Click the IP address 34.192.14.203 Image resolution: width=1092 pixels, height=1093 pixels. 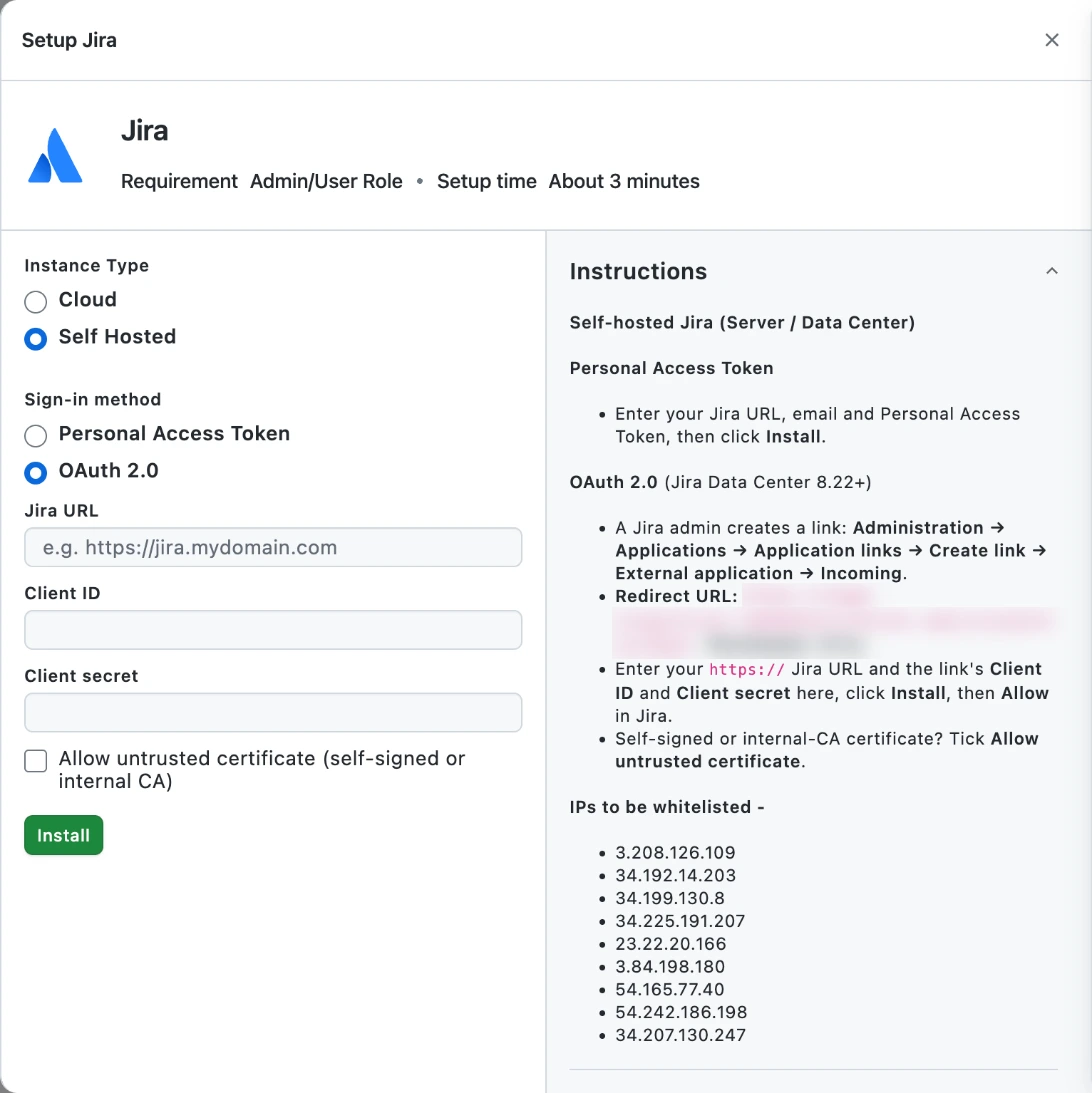675,876
